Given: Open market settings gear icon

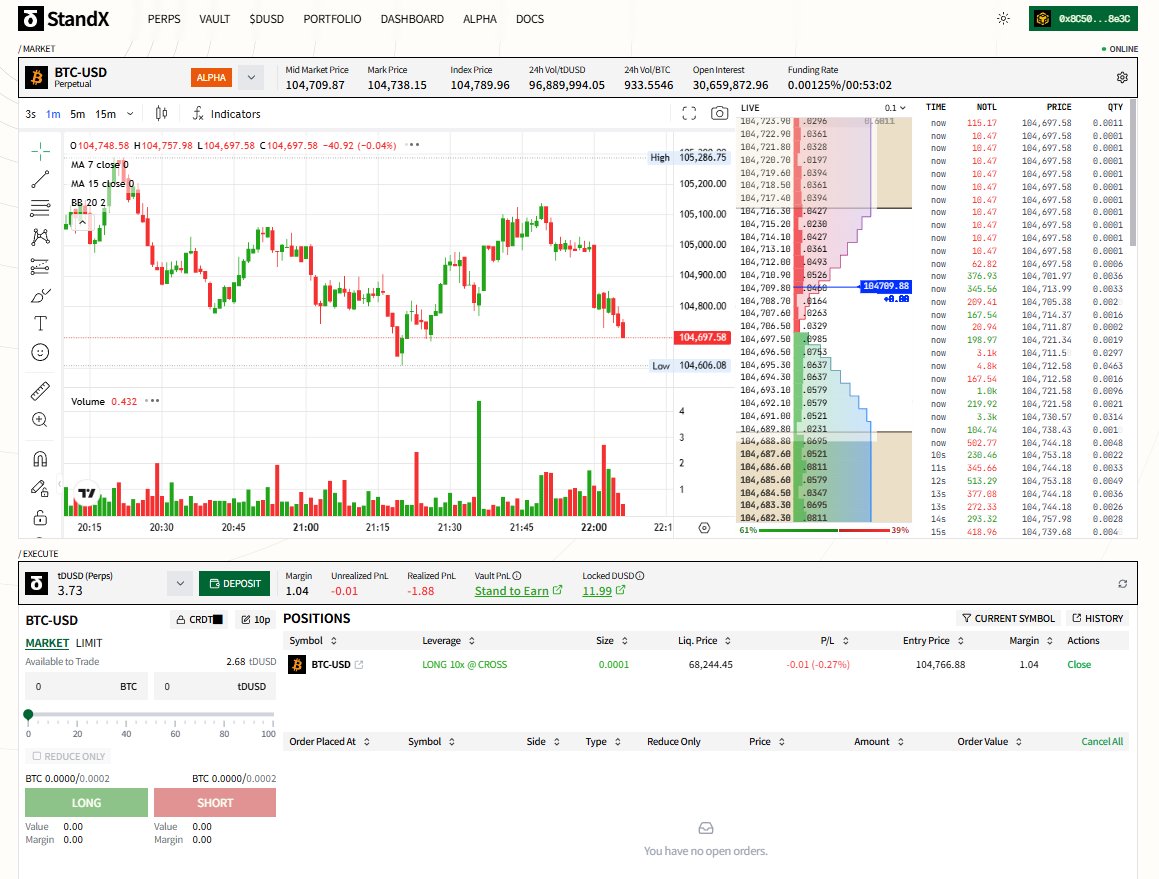Looking at the screenshot, I should 1122,78.
